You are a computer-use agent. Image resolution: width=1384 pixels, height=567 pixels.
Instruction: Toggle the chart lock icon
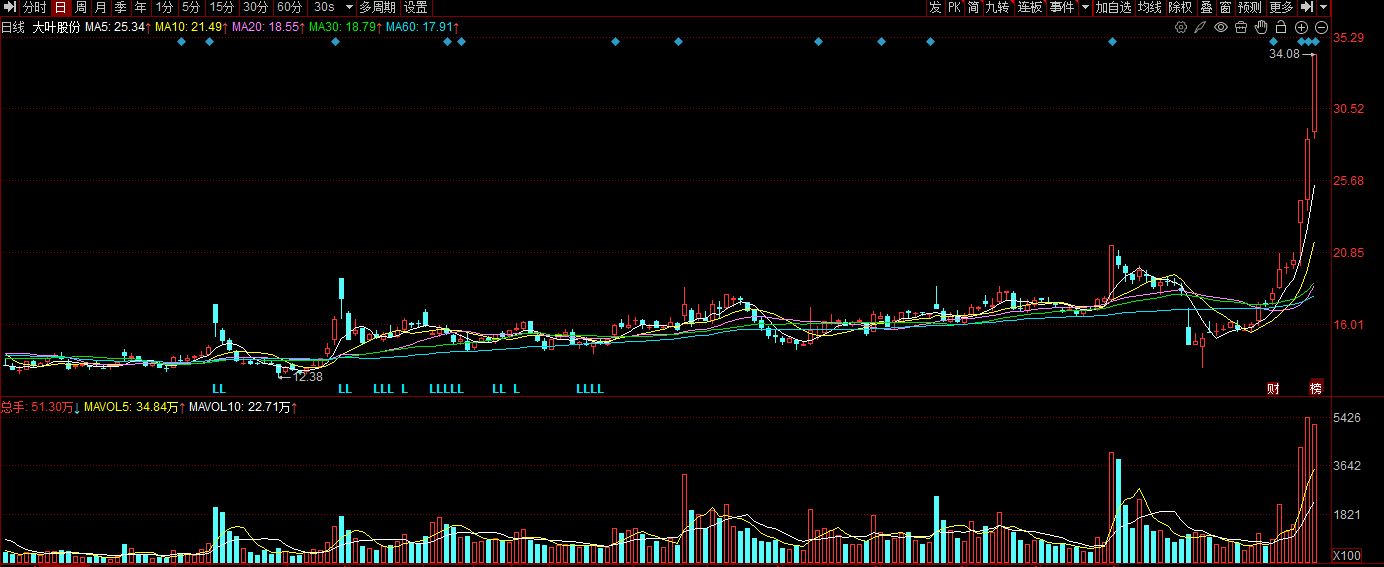point(1281,27)
